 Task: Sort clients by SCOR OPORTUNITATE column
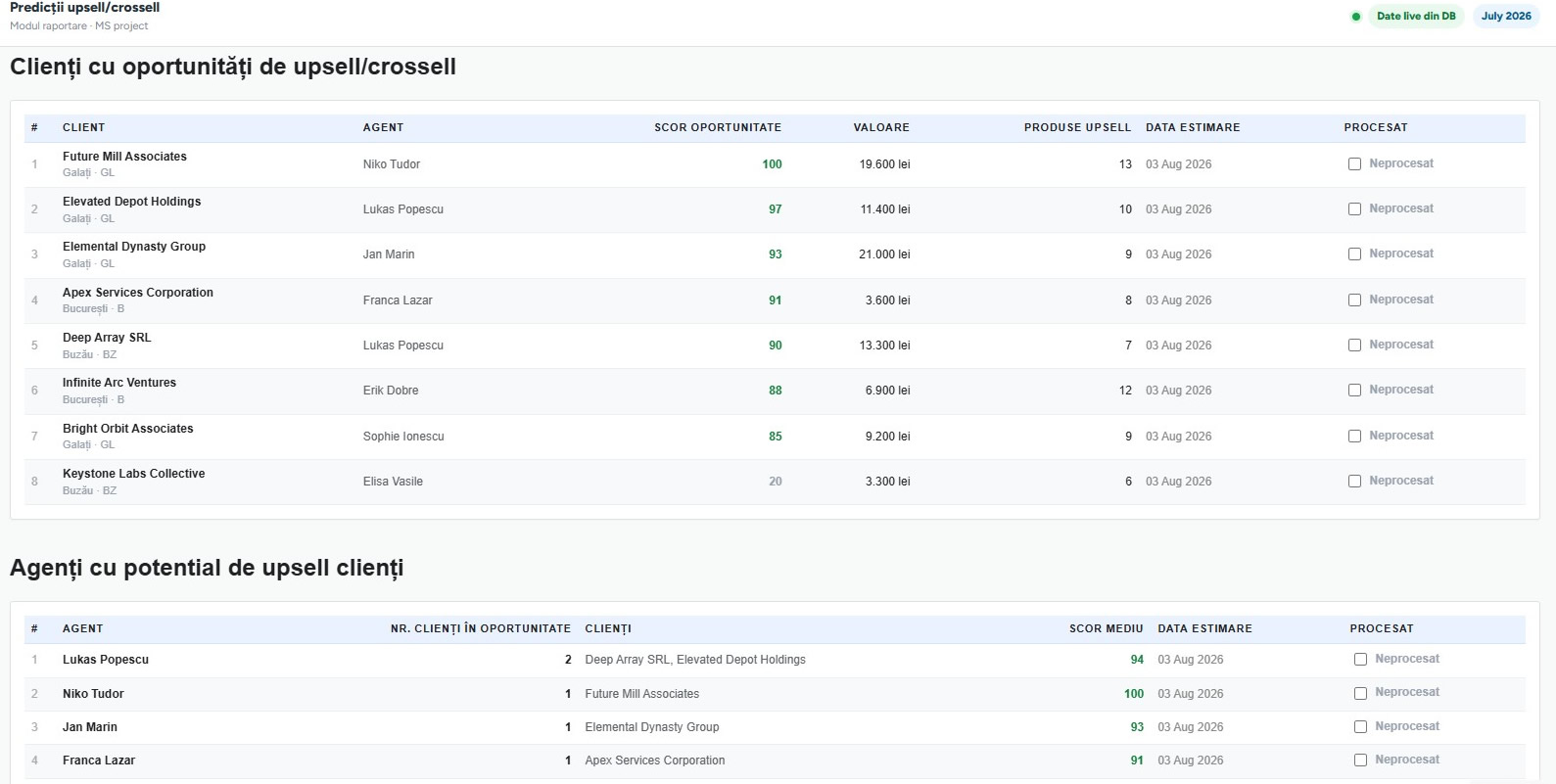tap(718, 128)
